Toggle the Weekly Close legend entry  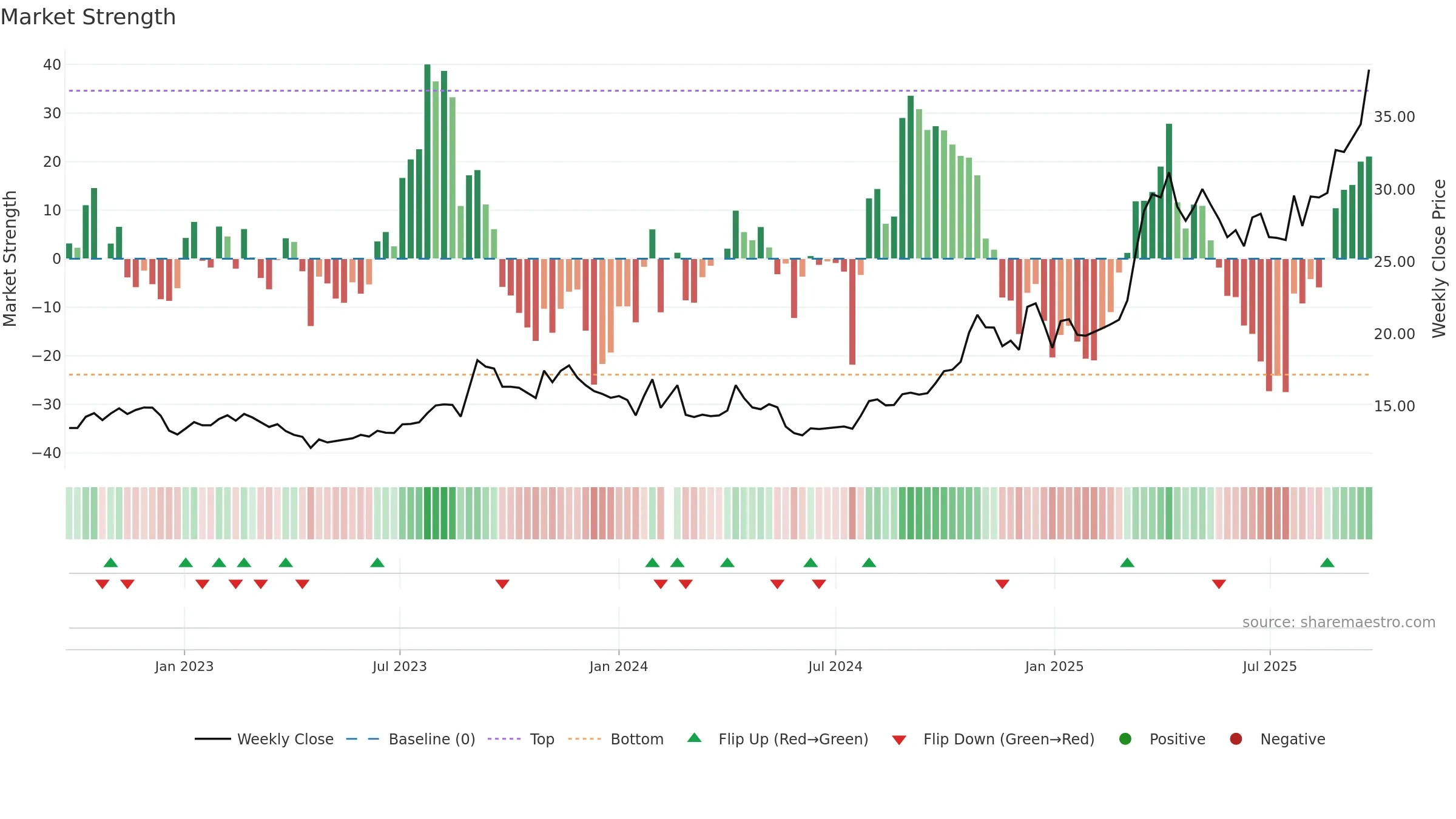[x=264, y=739]
